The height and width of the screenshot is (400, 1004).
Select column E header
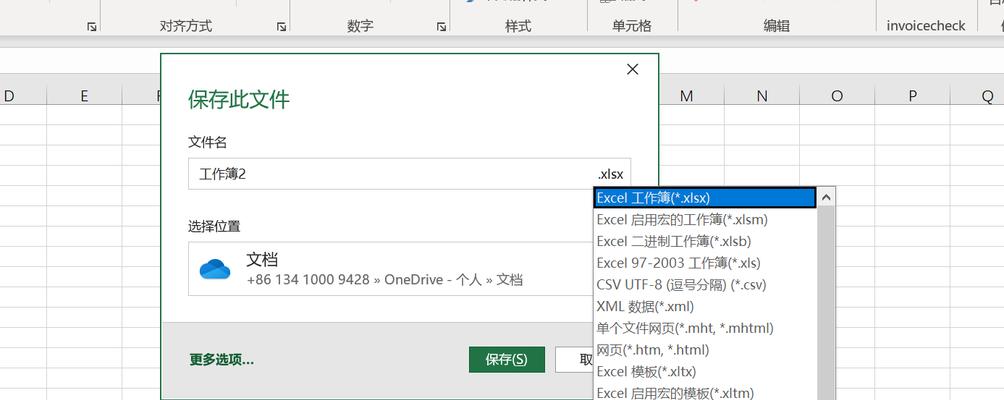84,96
